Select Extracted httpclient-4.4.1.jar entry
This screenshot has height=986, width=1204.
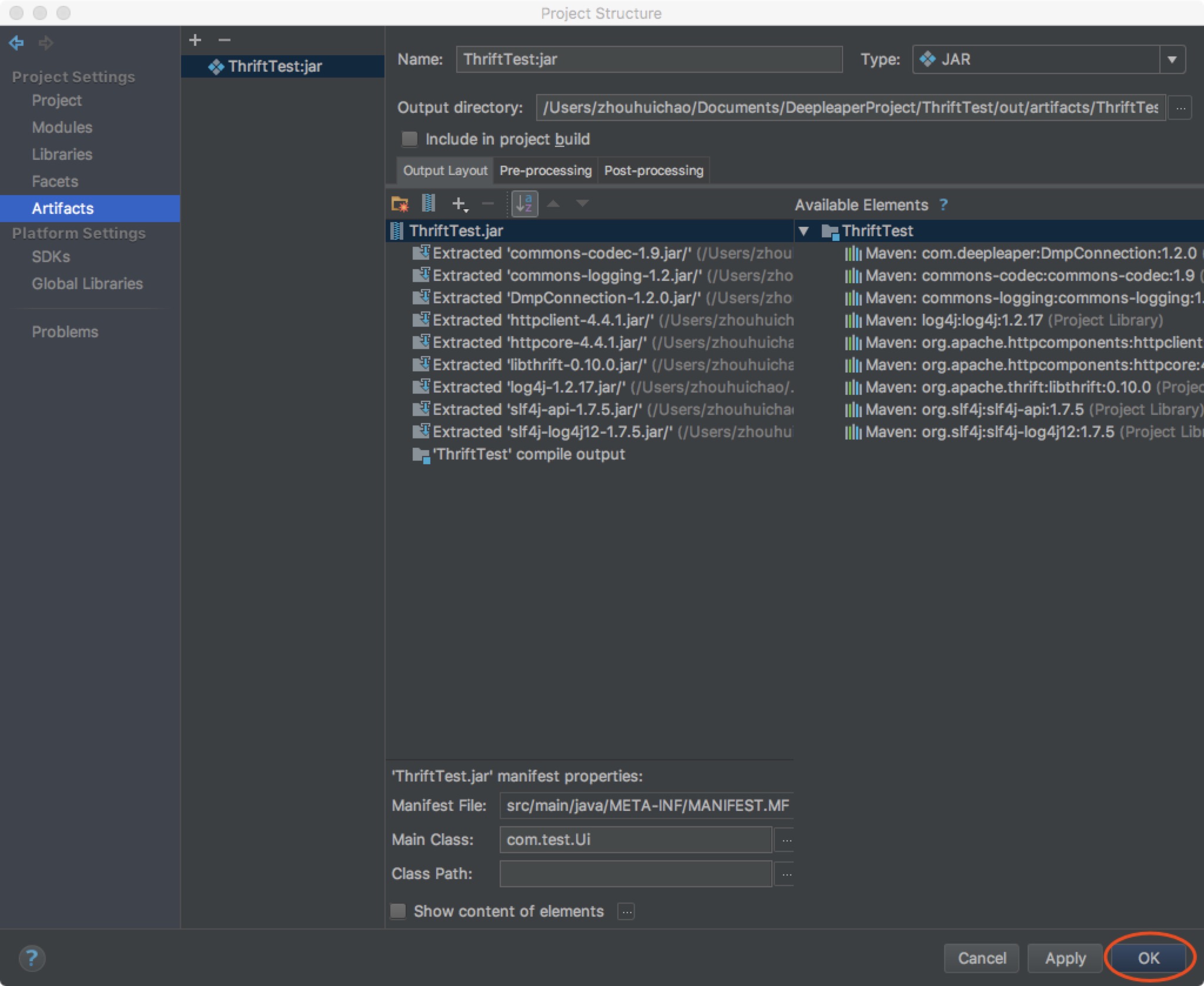click(602, 320)
